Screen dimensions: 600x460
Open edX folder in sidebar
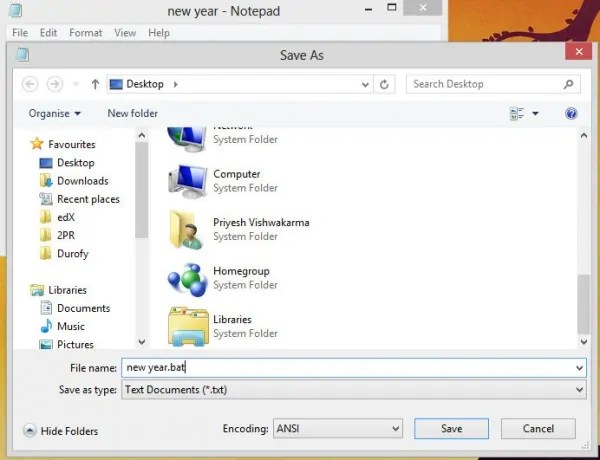[x=57, y=217]
